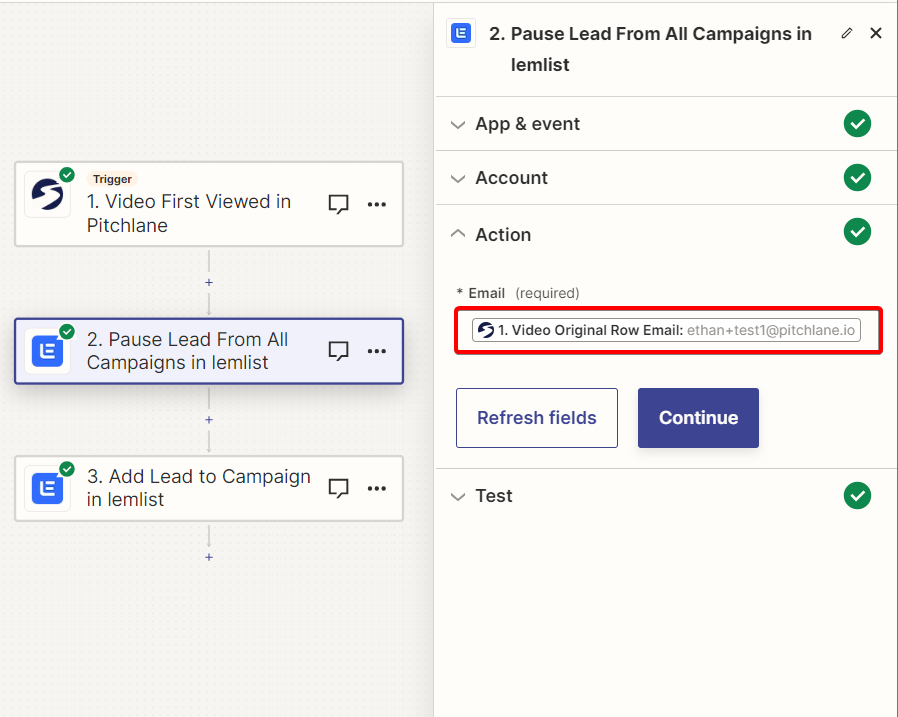This screenshot has width=898, height=717.
Task: Open more options for Add Lead to Campaign step
Action: click(x=376, y=488)
